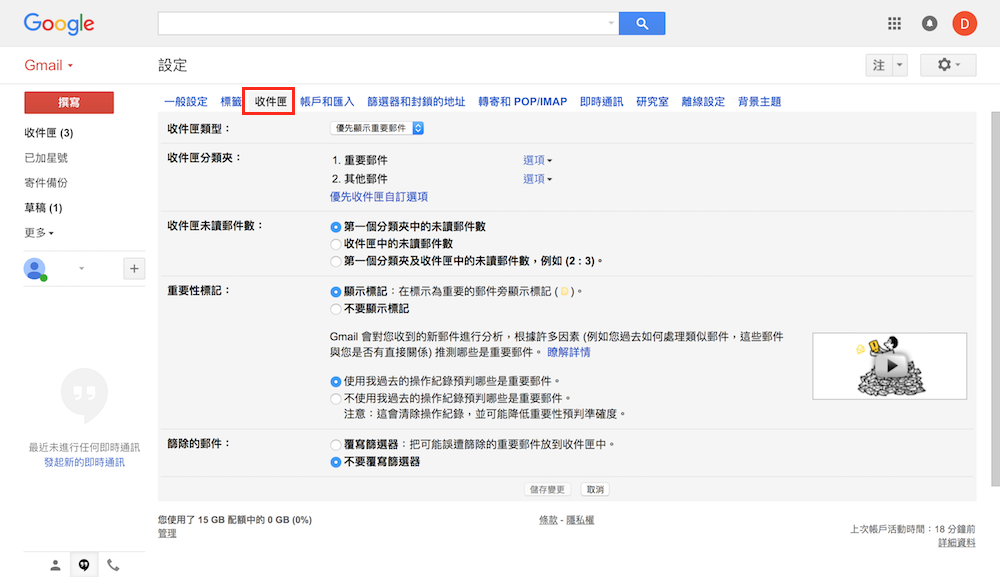Play the importance markers video thumbnail
The image size is (1000, 577).
click(x=889, y=366)
